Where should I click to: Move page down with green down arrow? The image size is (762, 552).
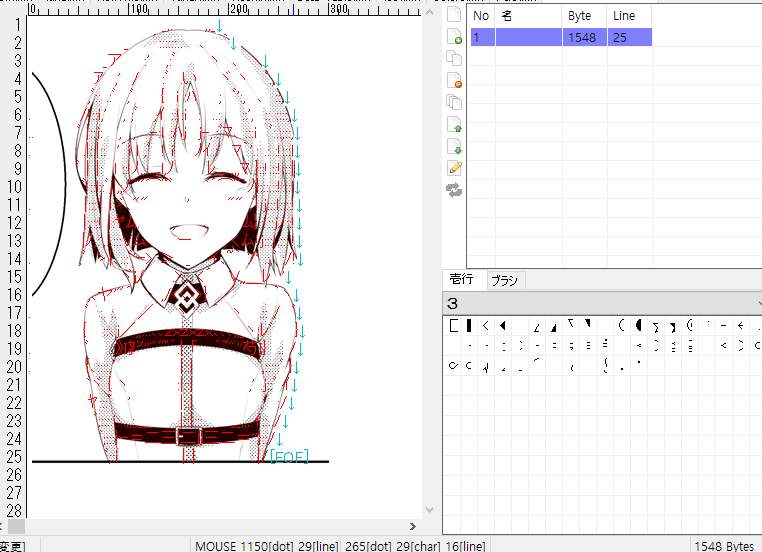coord(454,146)
